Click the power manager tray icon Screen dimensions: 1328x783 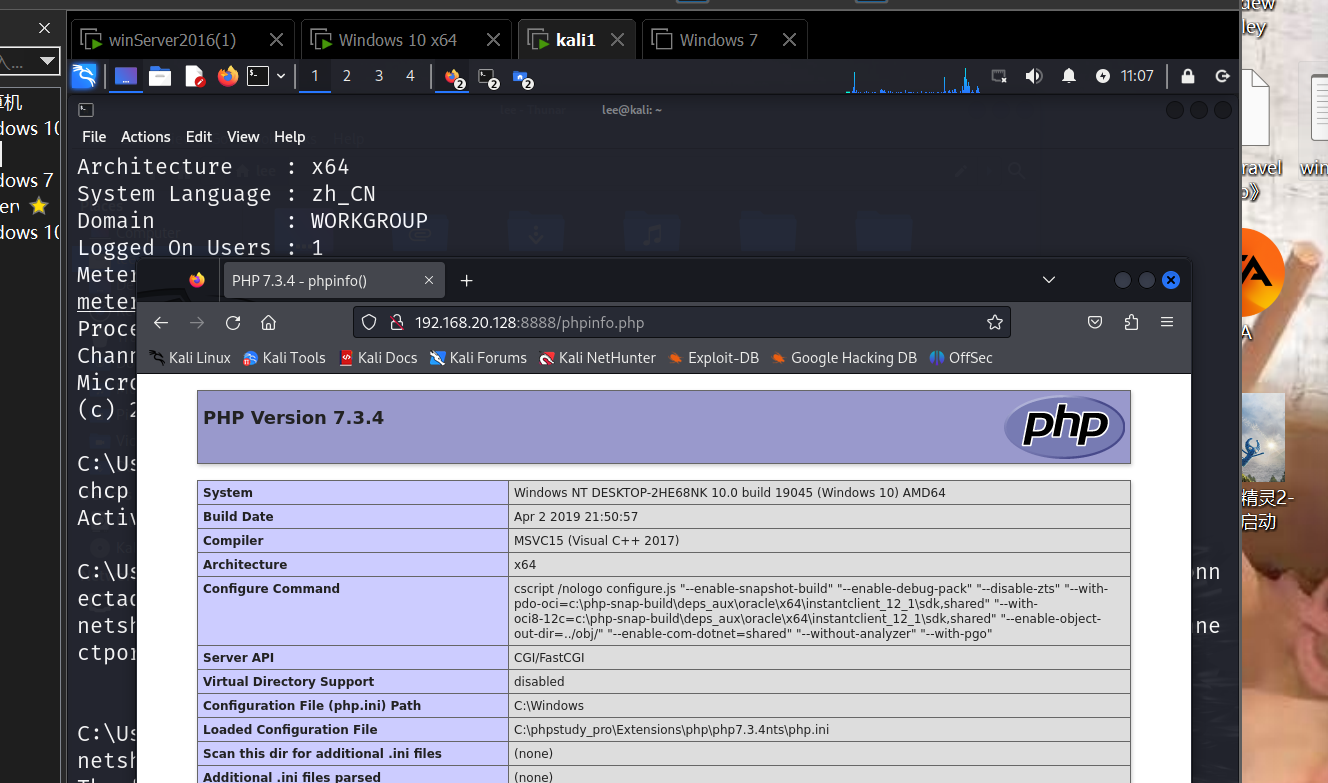click(1103, 76)
